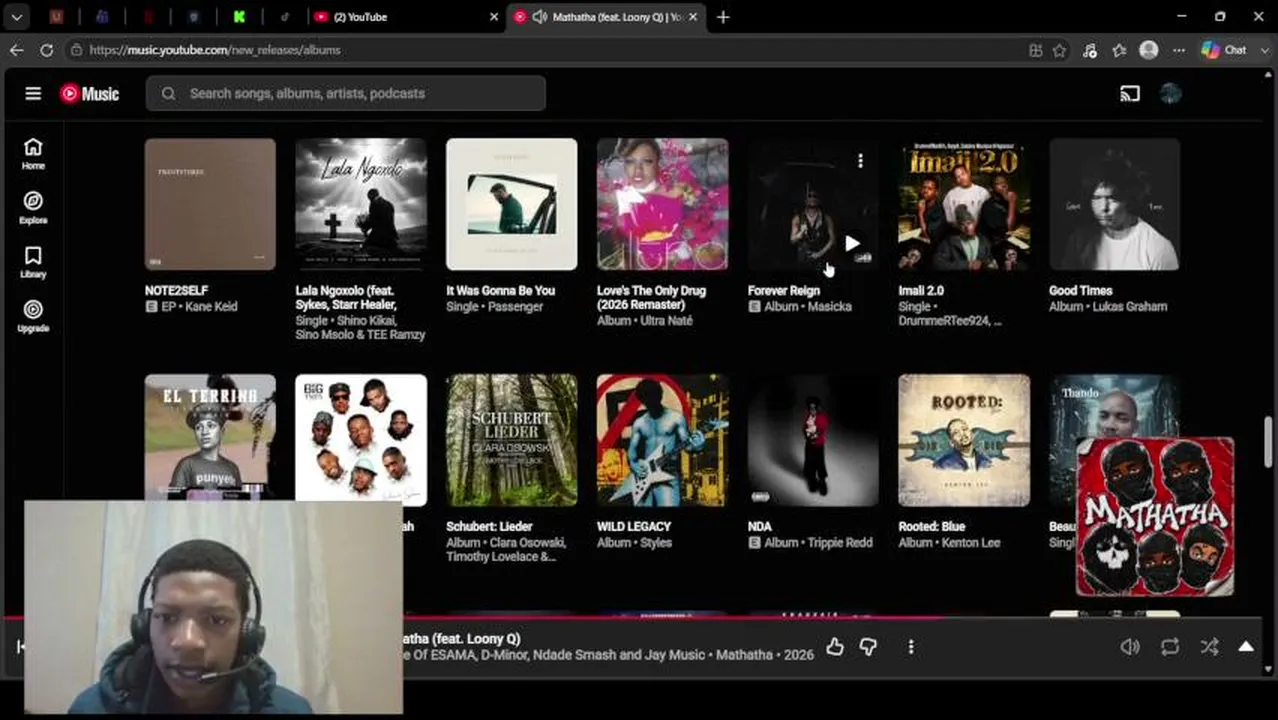This screenshot has width=1278, height=720.
Task: Open the Good Times album cover
Action: point(1115,204)
